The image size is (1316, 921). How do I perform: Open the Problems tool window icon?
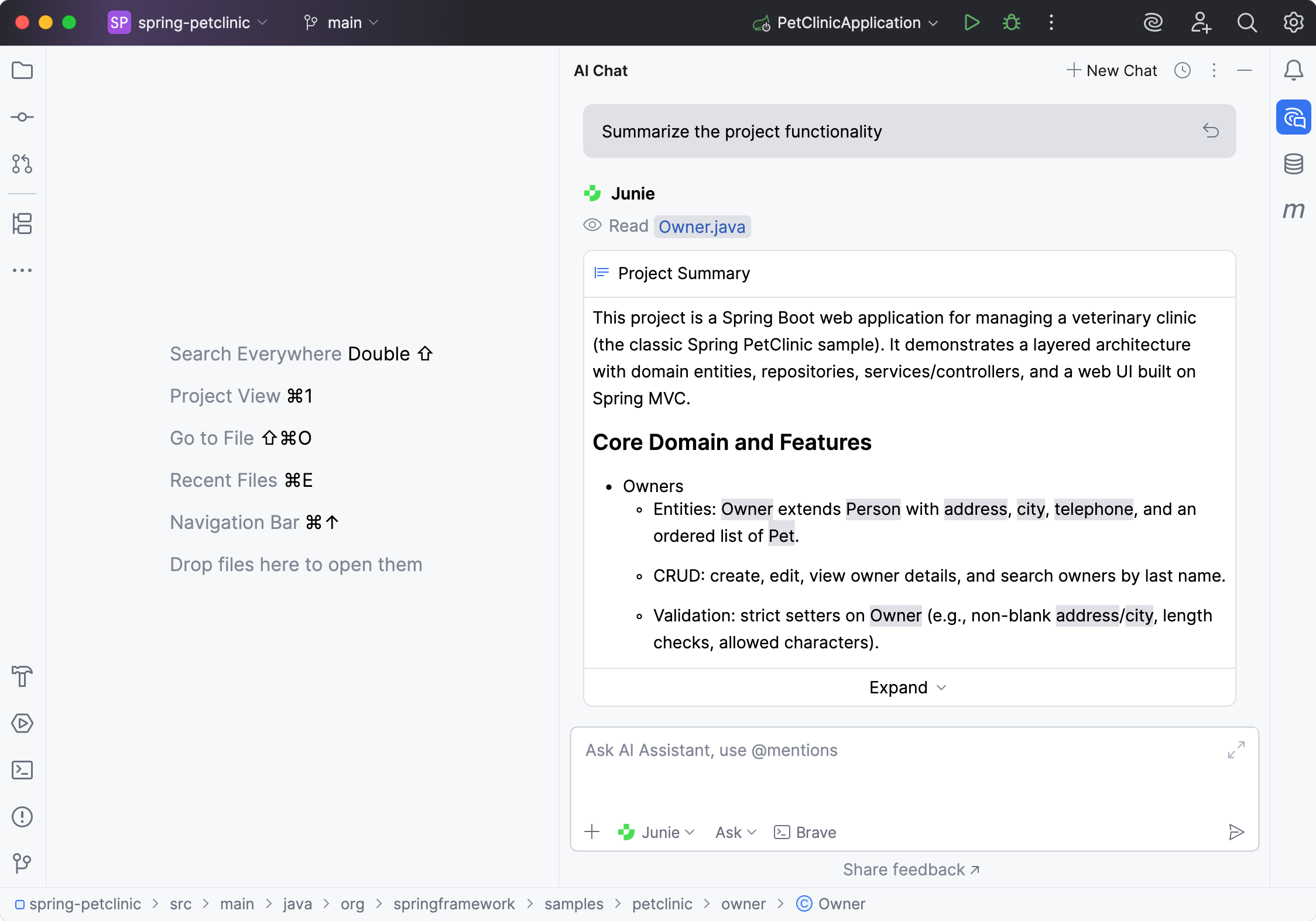pyautogui.click(x=22, y=817)
